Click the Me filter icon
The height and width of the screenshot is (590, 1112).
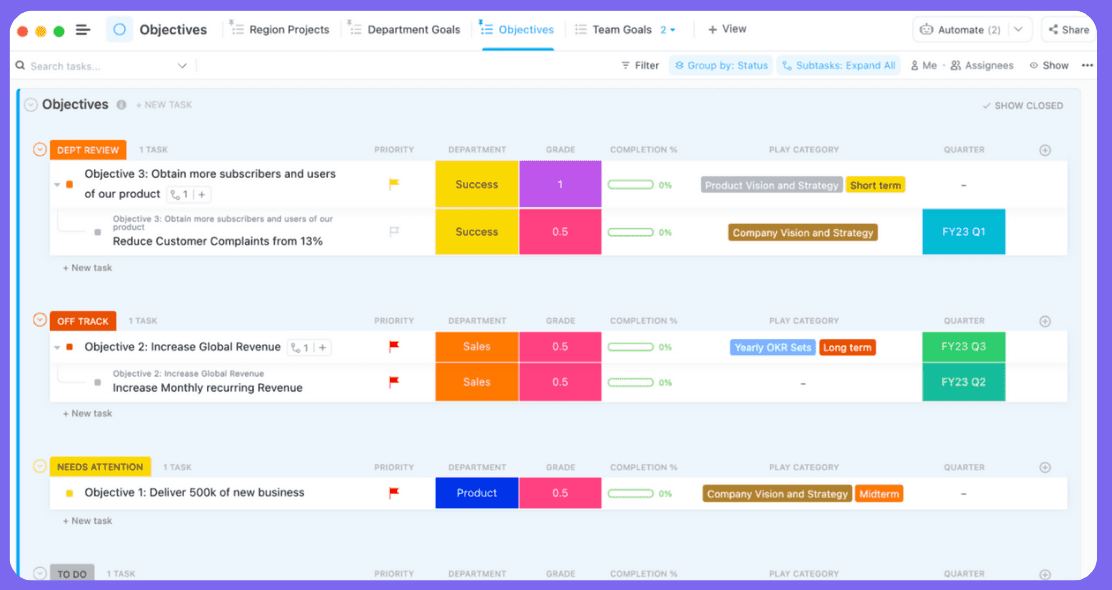point(922,65)
